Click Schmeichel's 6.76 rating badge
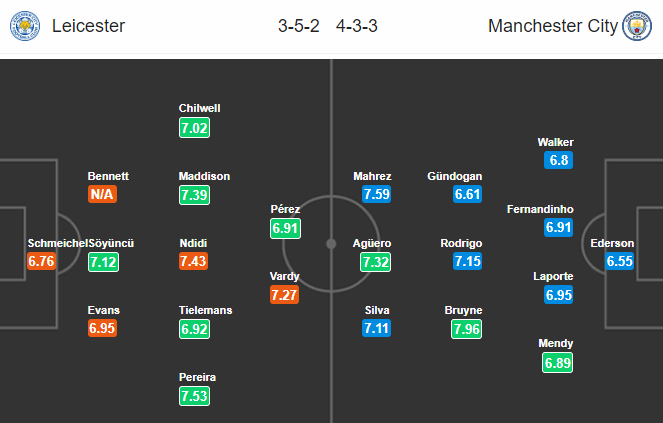 (x=41, y=261)
